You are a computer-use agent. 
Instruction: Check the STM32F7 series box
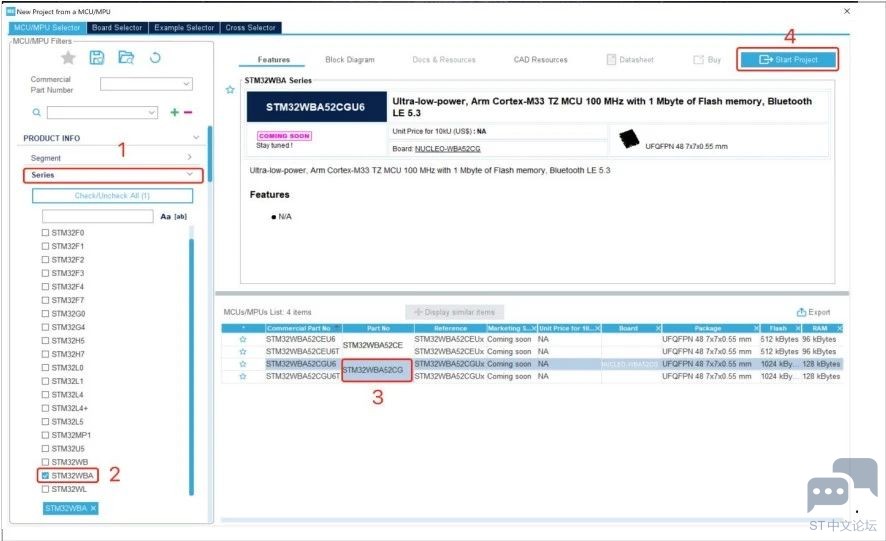(x=45, y=300)
